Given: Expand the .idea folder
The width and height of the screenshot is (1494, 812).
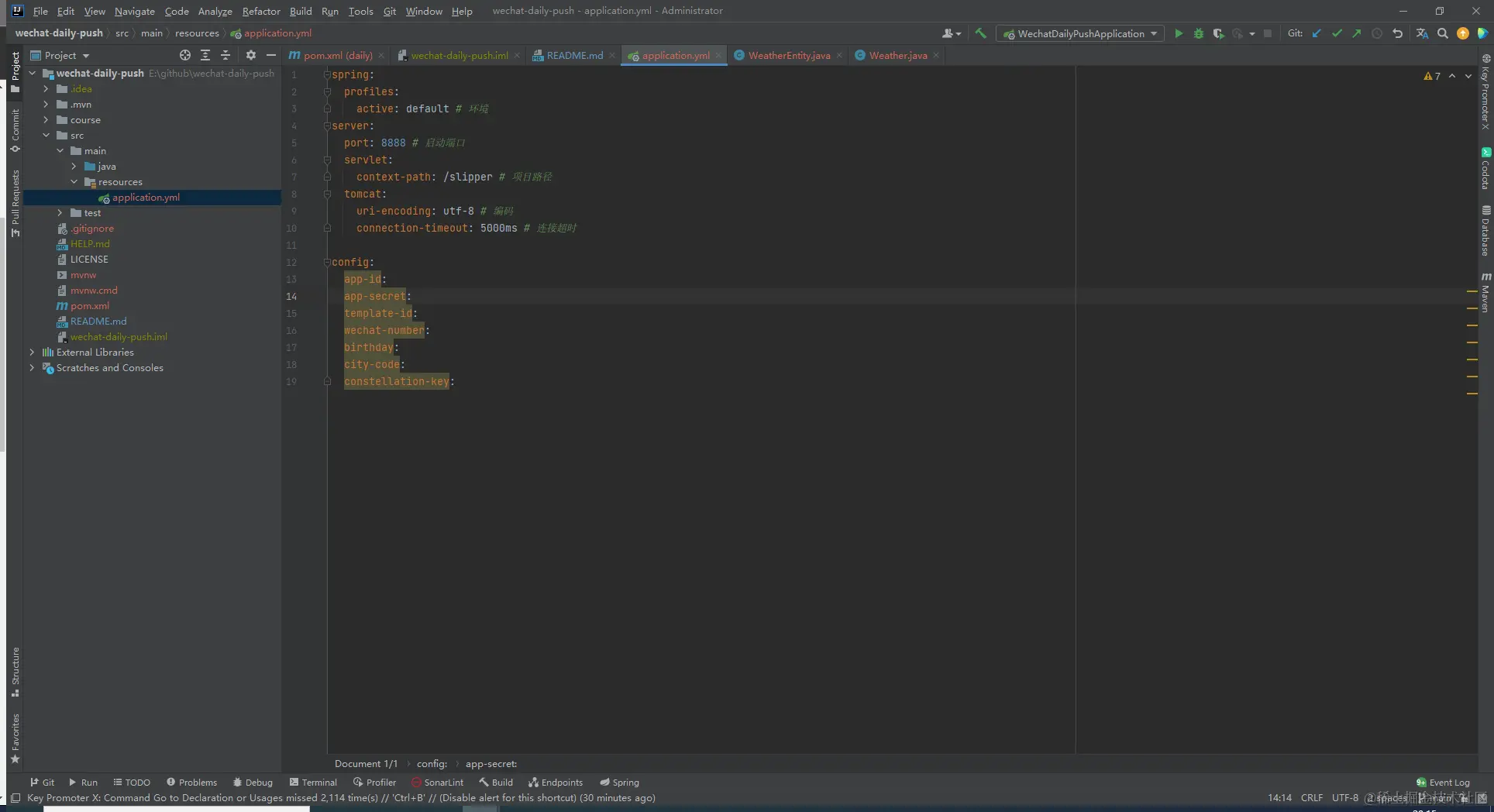Looking at the screenshot, I should [46, 89].
